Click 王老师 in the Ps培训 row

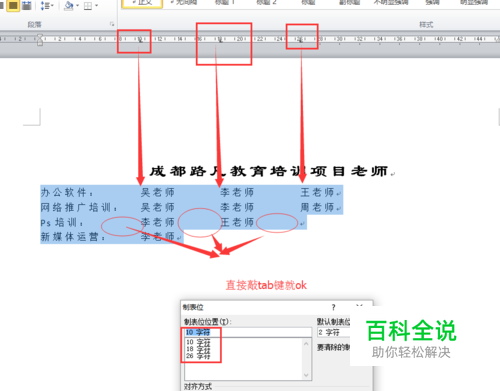pos(237,222)
